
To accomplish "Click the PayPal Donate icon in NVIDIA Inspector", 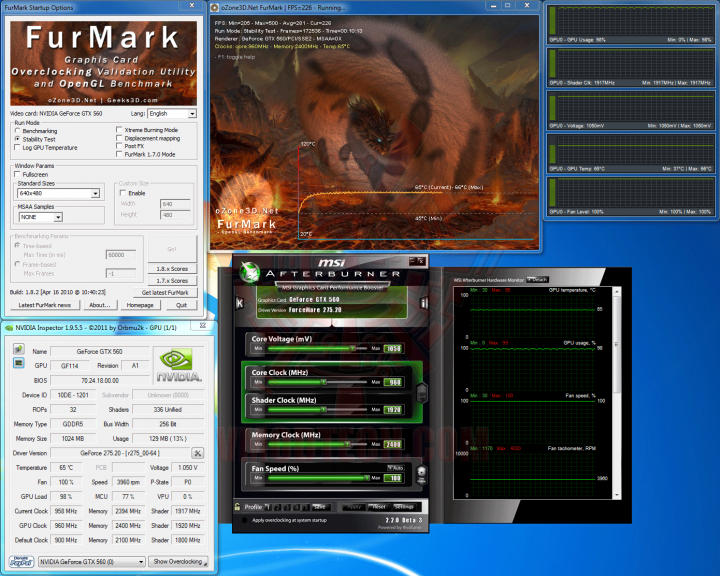I will [21, 562].
